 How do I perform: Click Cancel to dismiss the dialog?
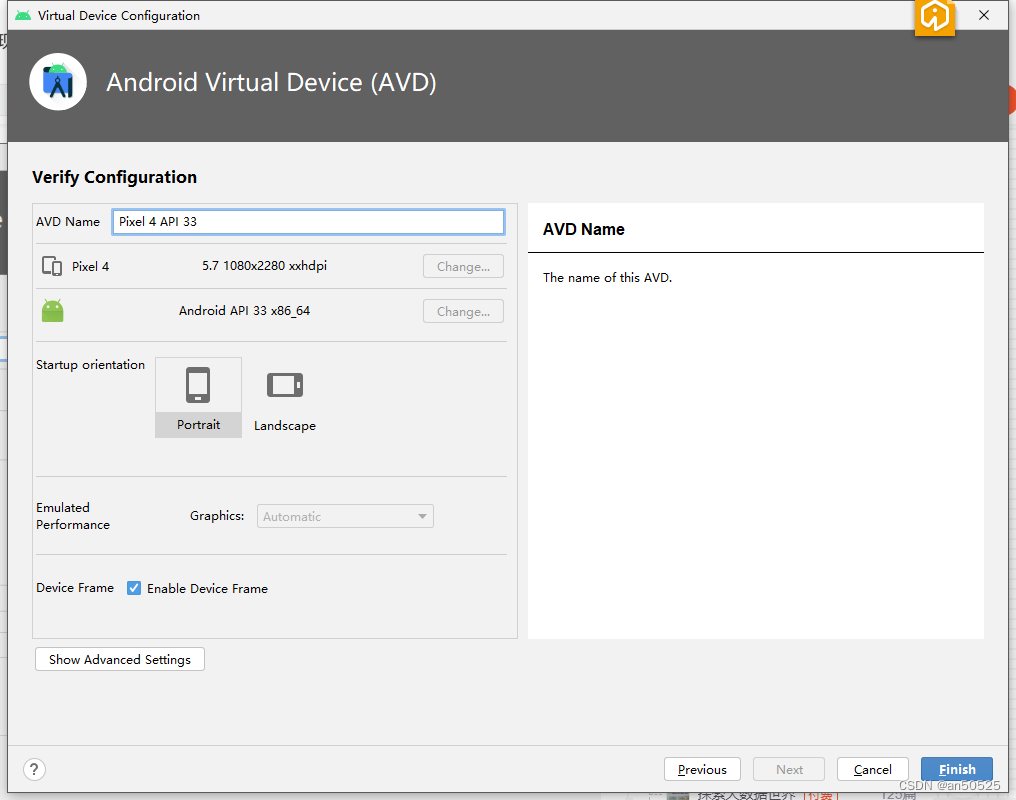pyautogui.click(x=872, y=769)
